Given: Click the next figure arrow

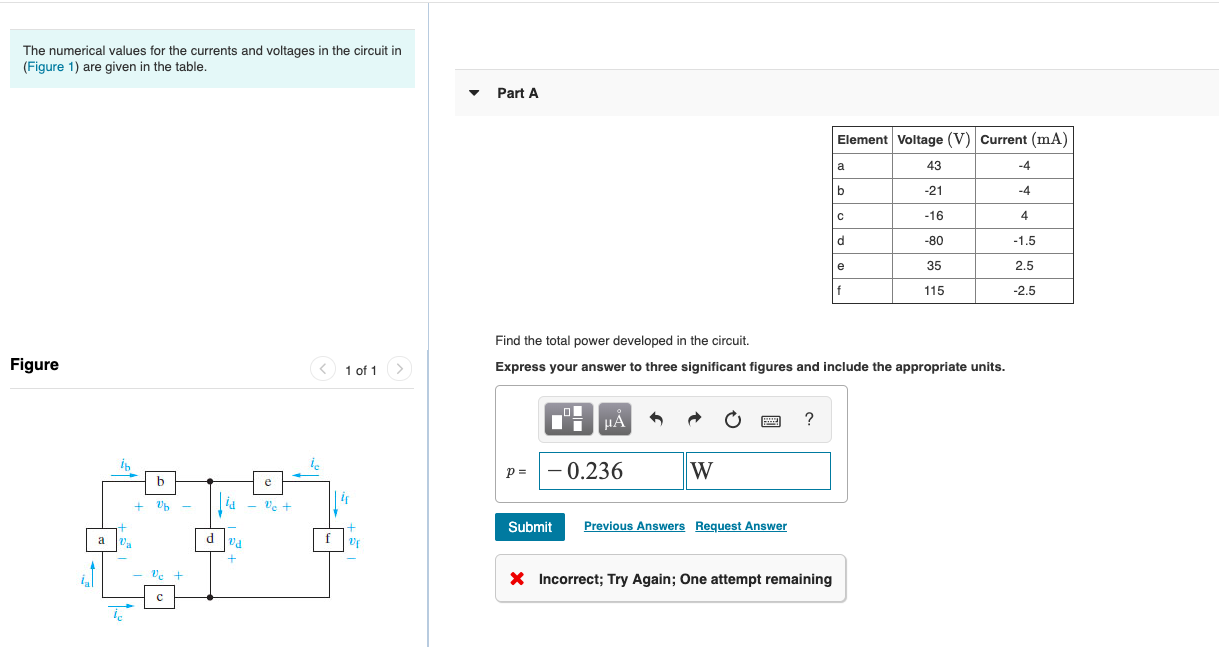Looking at the screenshot, I should [x=398, y=369].
